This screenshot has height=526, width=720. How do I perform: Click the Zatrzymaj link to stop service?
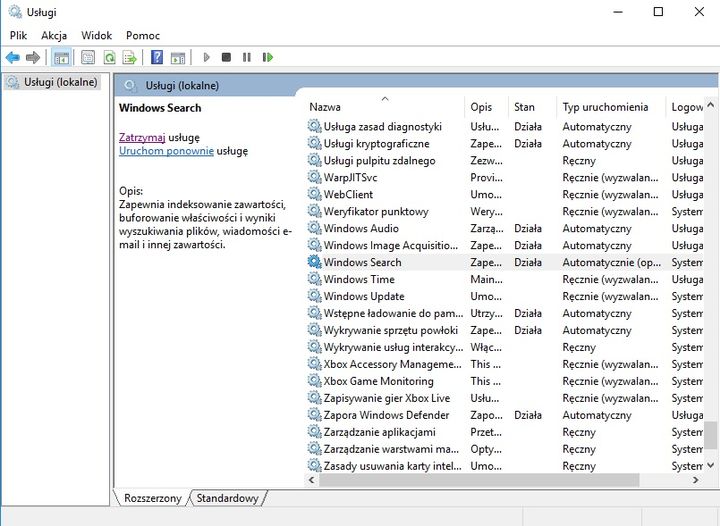[142, 137]
